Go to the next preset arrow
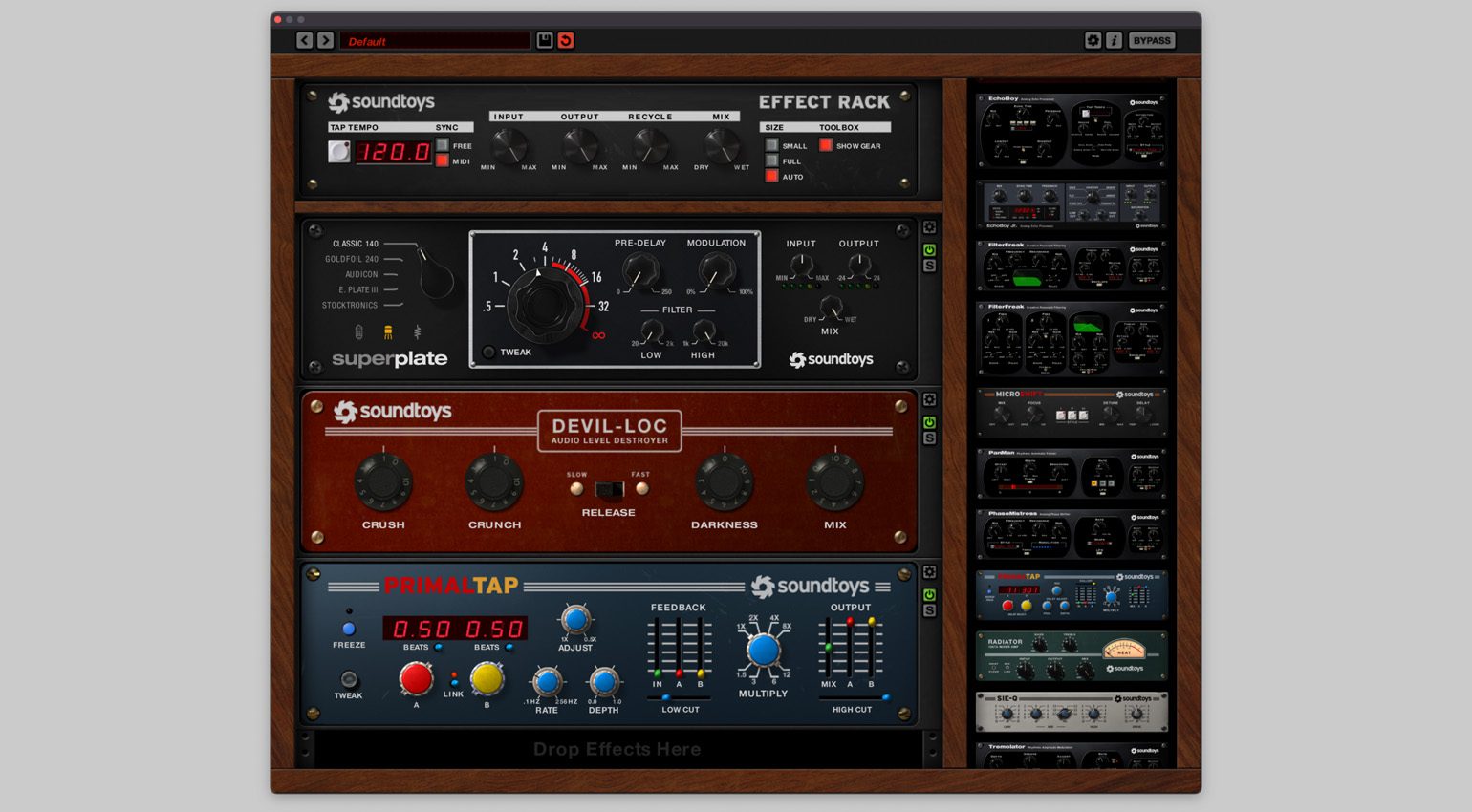1472x812 pixels. click(x=325, y=40)
